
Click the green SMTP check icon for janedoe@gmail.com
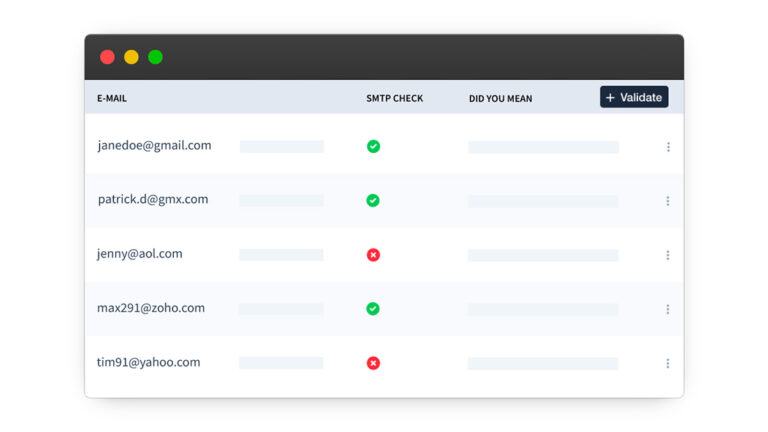pos(373,146)
